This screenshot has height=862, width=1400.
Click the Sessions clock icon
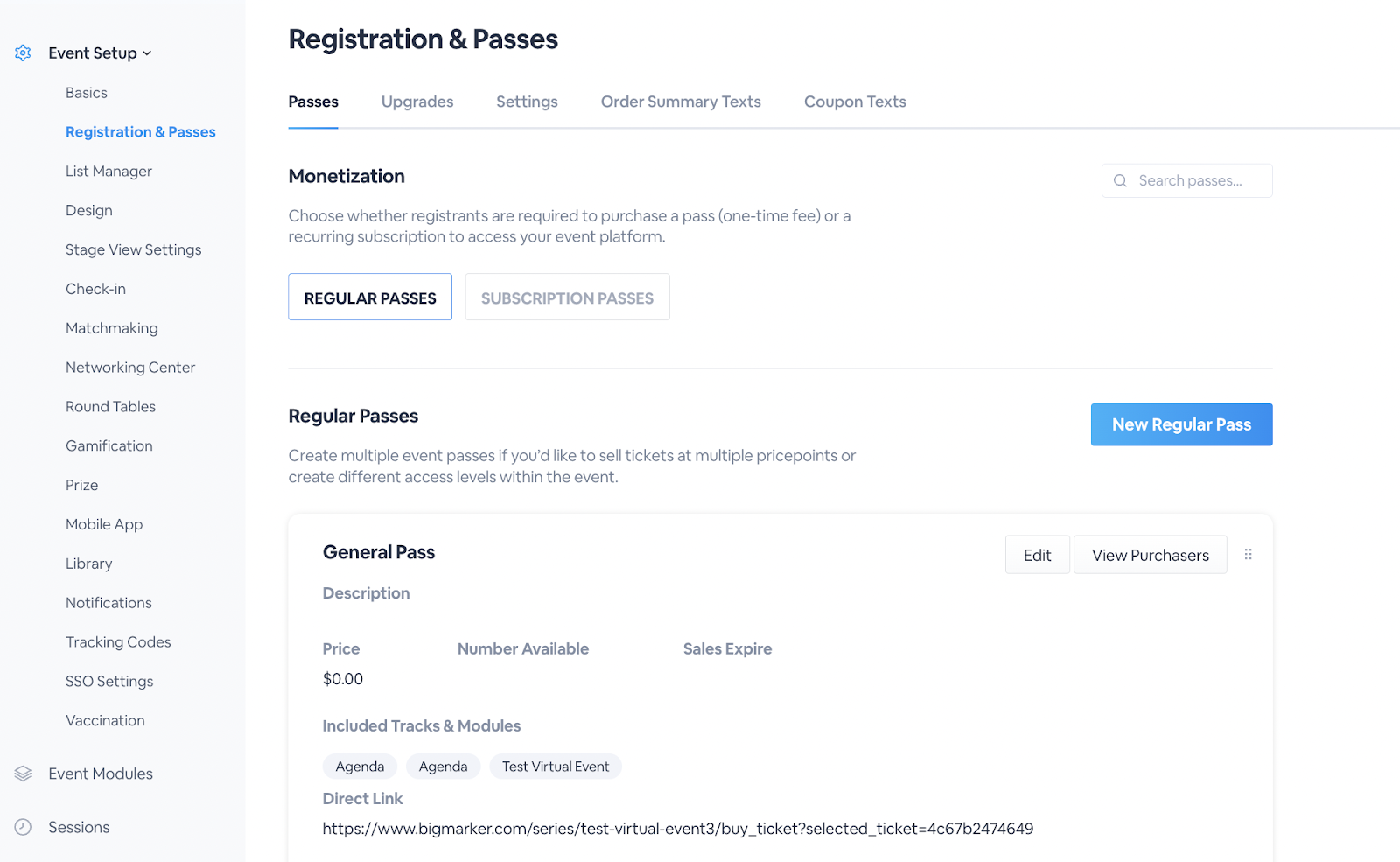pyautogui.click(x=24, y=827)
